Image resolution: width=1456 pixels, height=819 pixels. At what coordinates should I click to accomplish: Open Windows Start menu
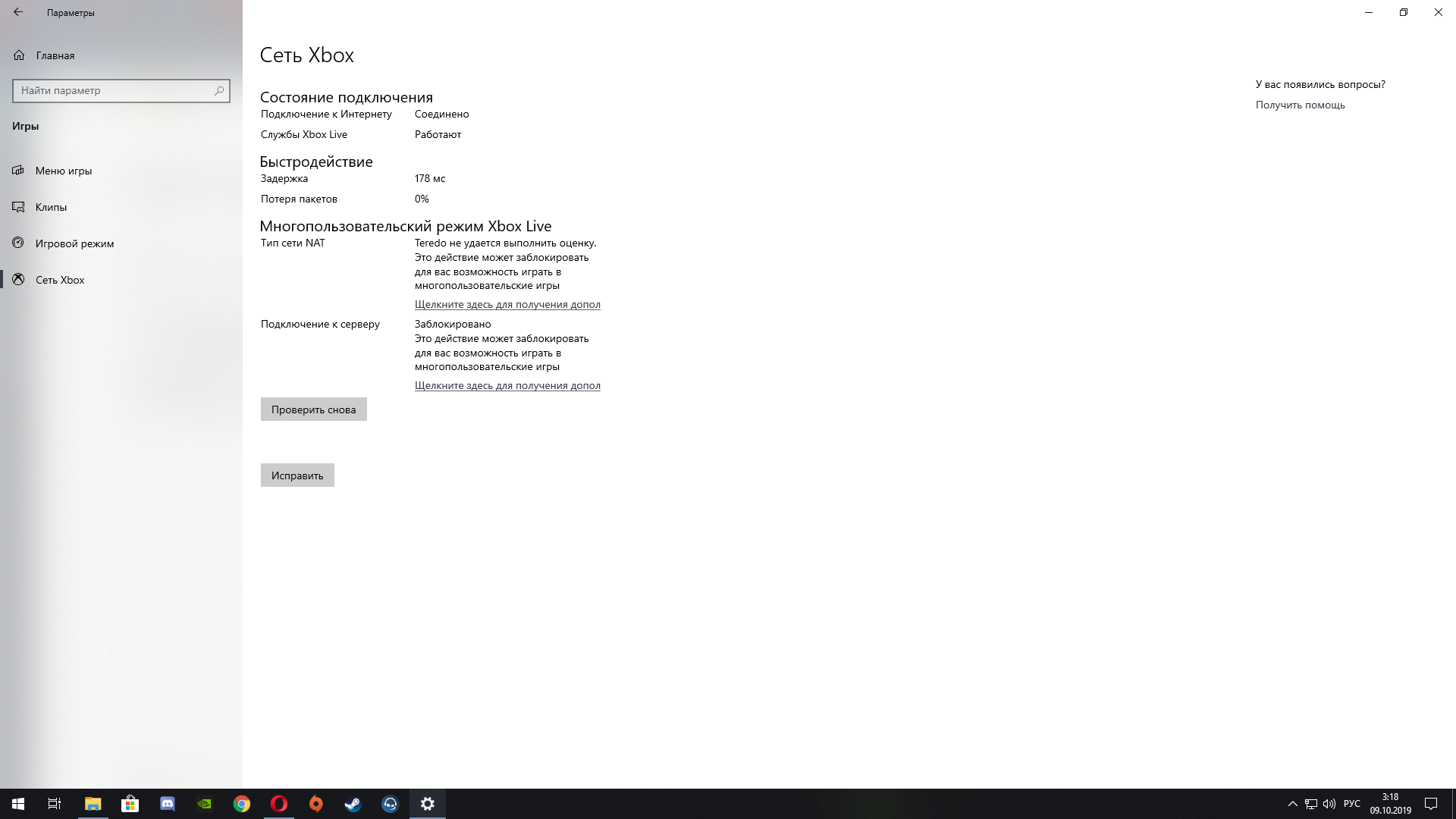18,804
